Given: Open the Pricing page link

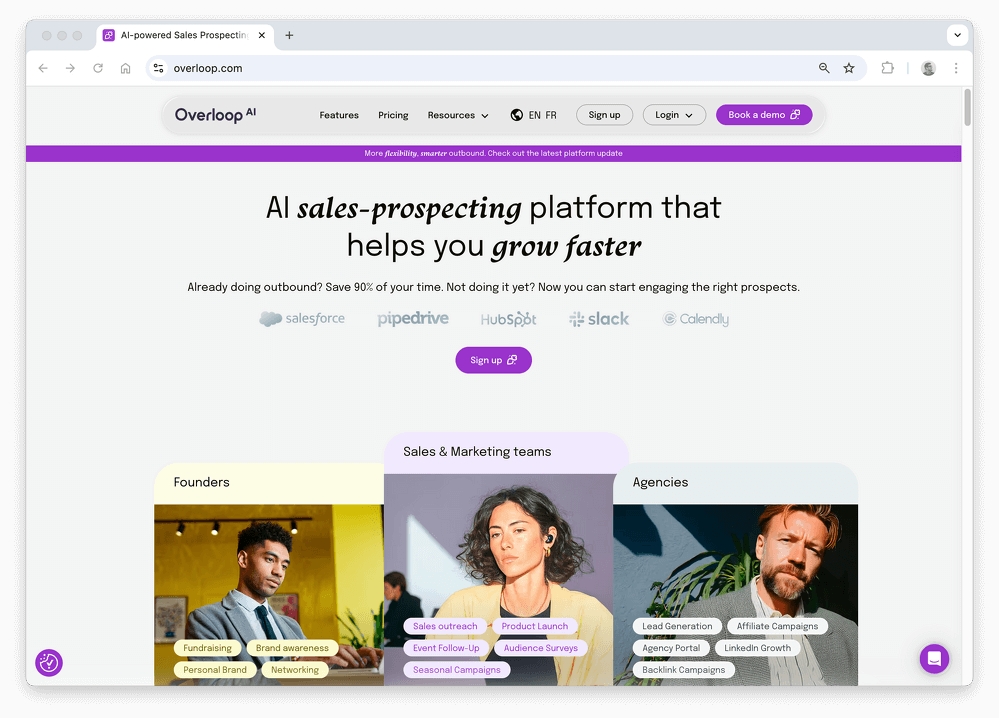Looking at the screenshot, I should pos(393,115).
